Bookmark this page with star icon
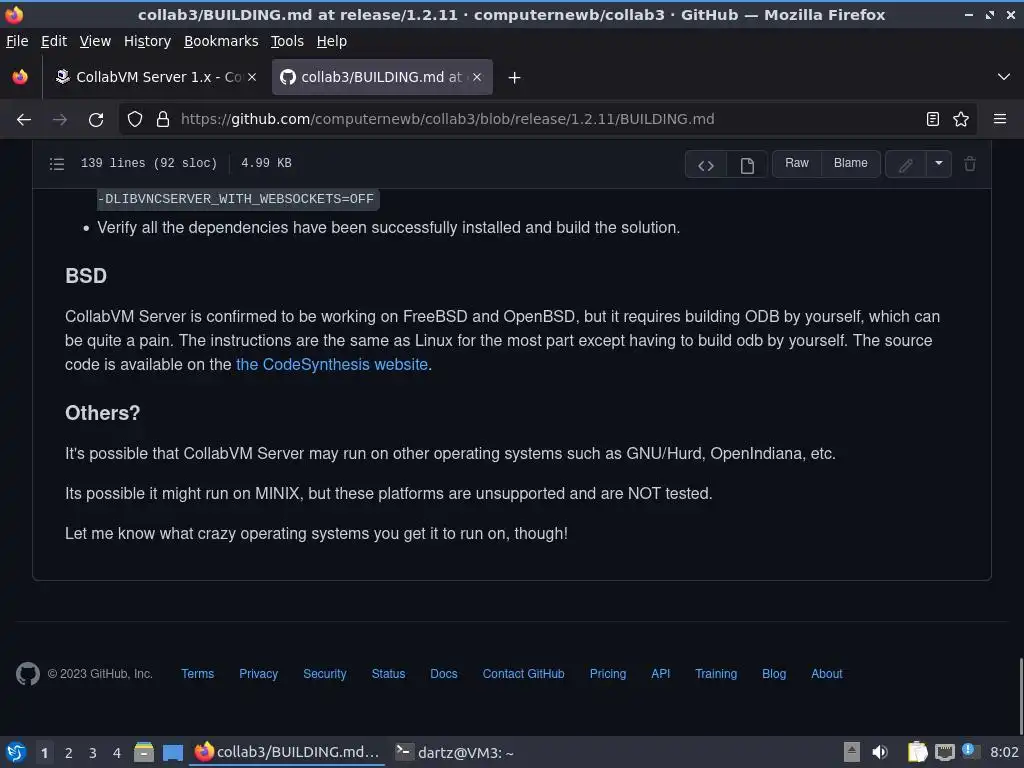This screenshot has width=1024, height=768. tap(961, 119)
